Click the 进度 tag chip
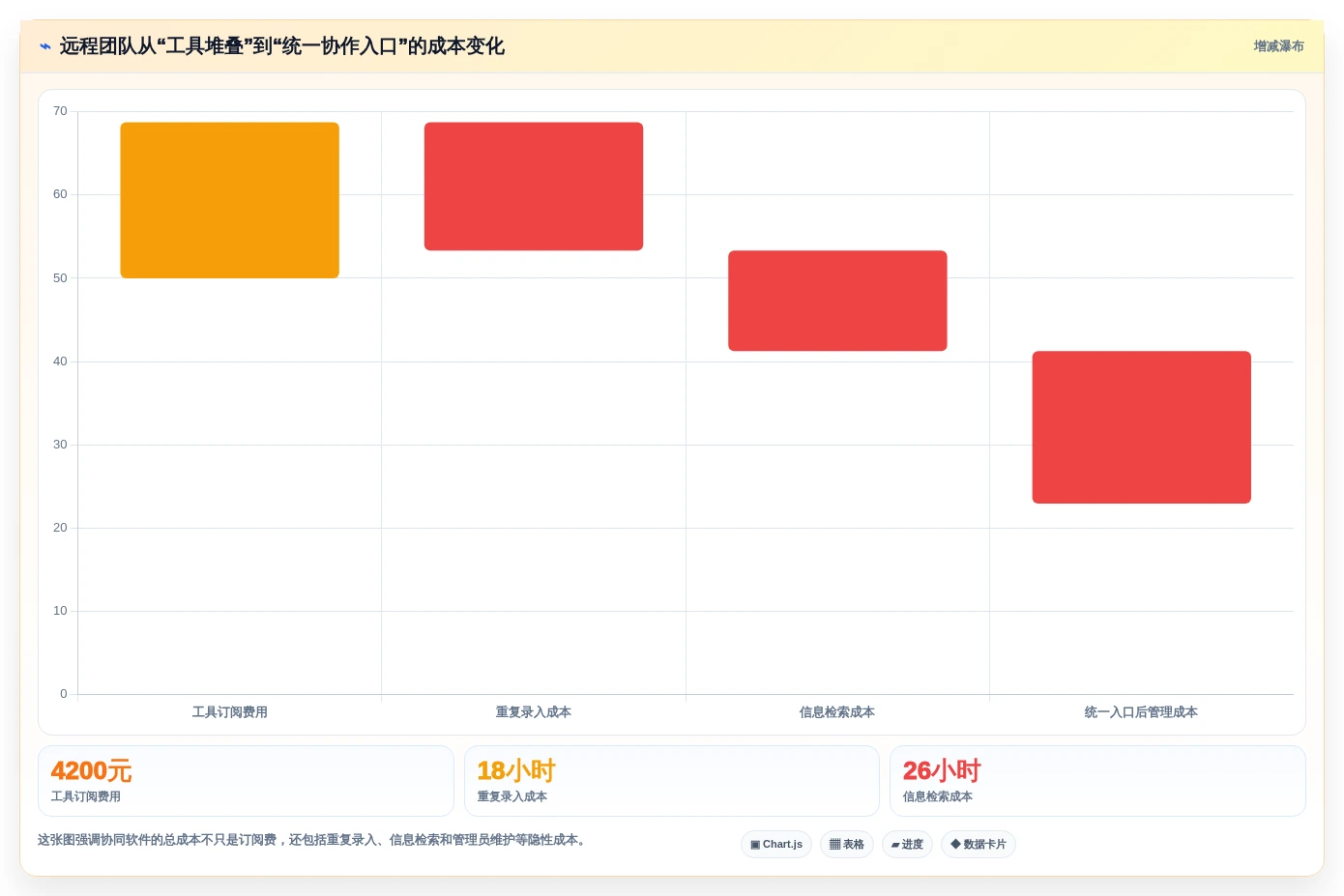 pyautogui.click(x=907, y=844)
